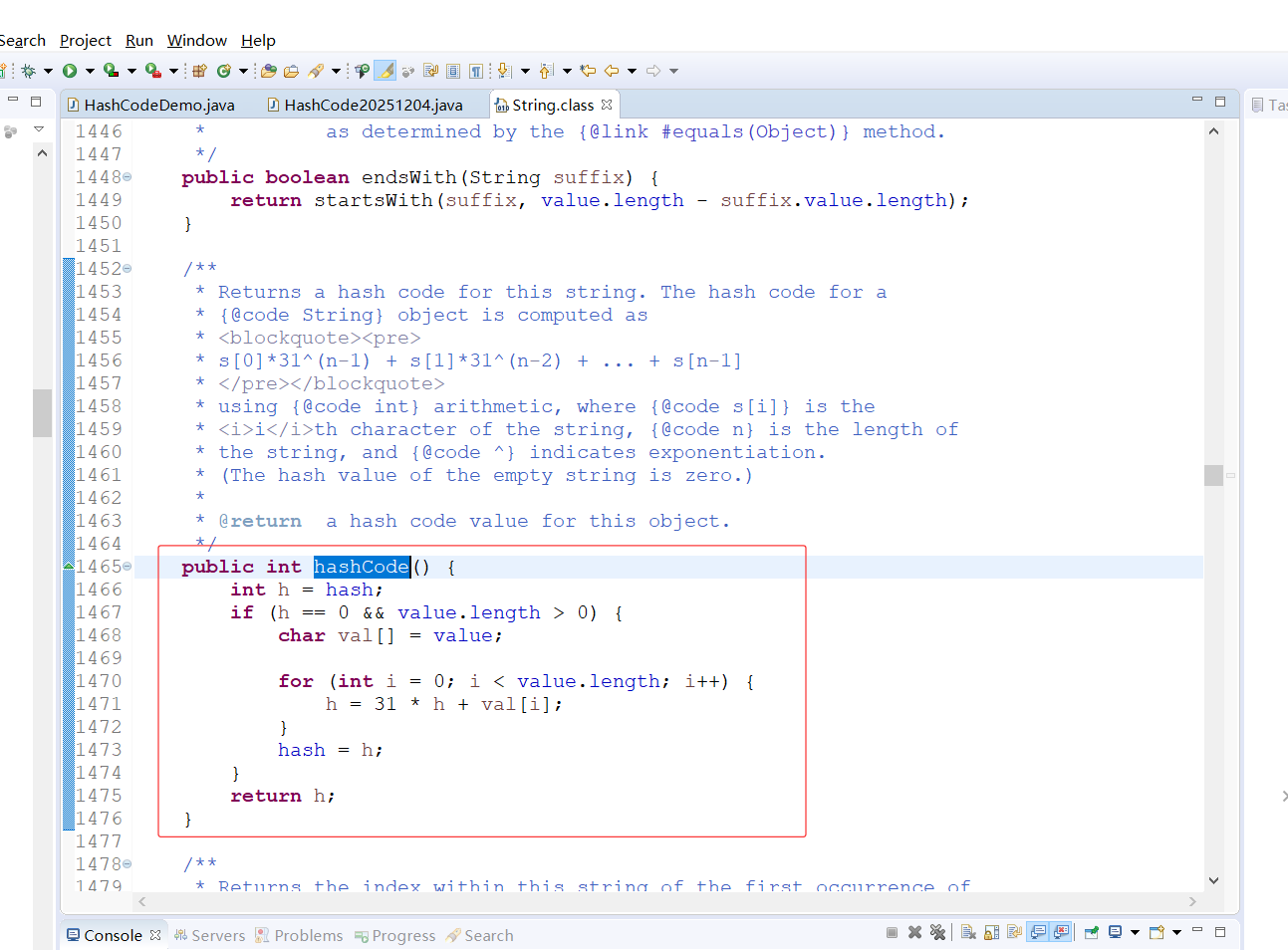
Task: Run with Coverage using the coverage launch icon
Action: pos(111,70)
